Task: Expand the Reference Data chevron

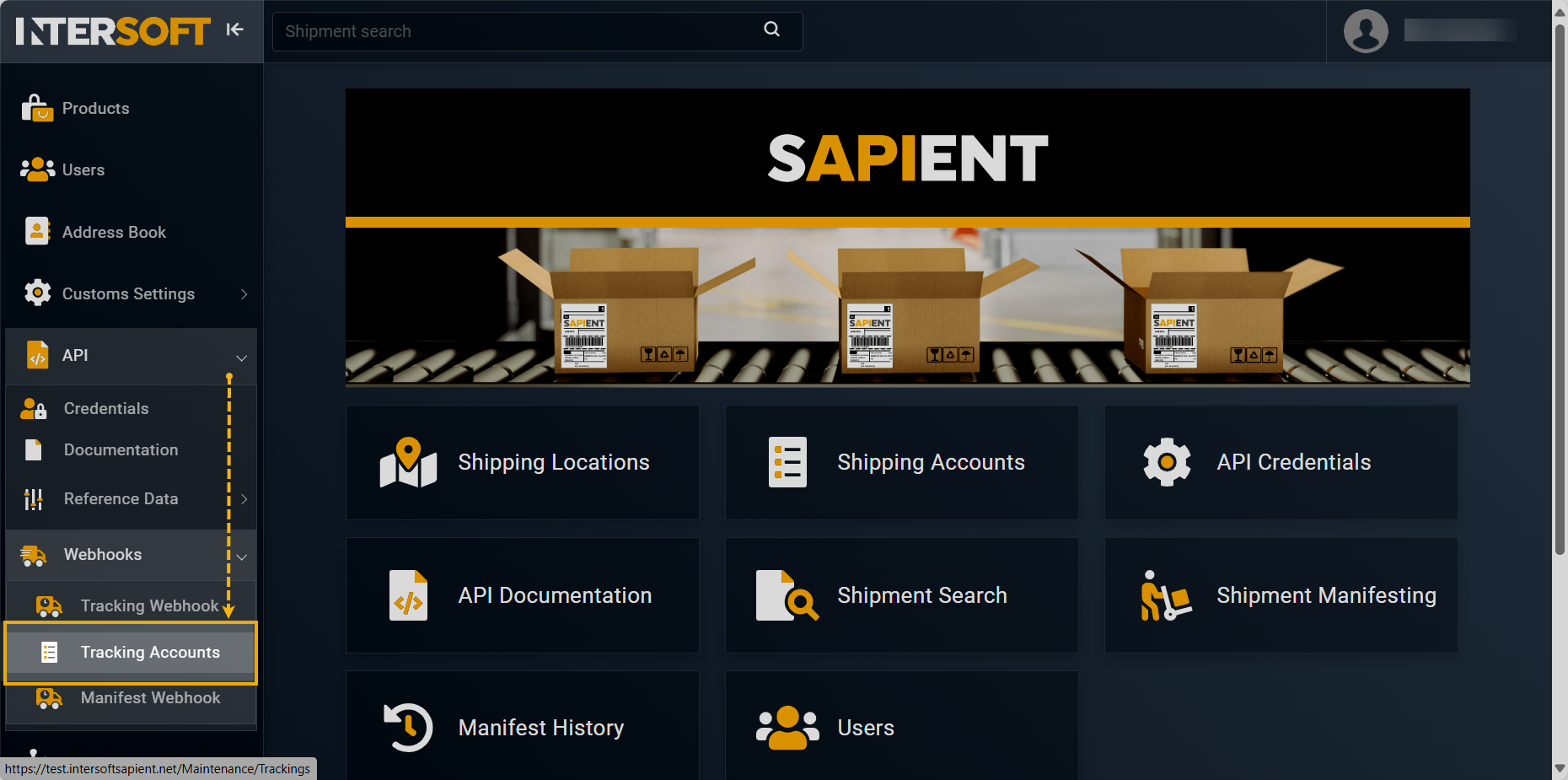Action: click(x=244, y=499)
